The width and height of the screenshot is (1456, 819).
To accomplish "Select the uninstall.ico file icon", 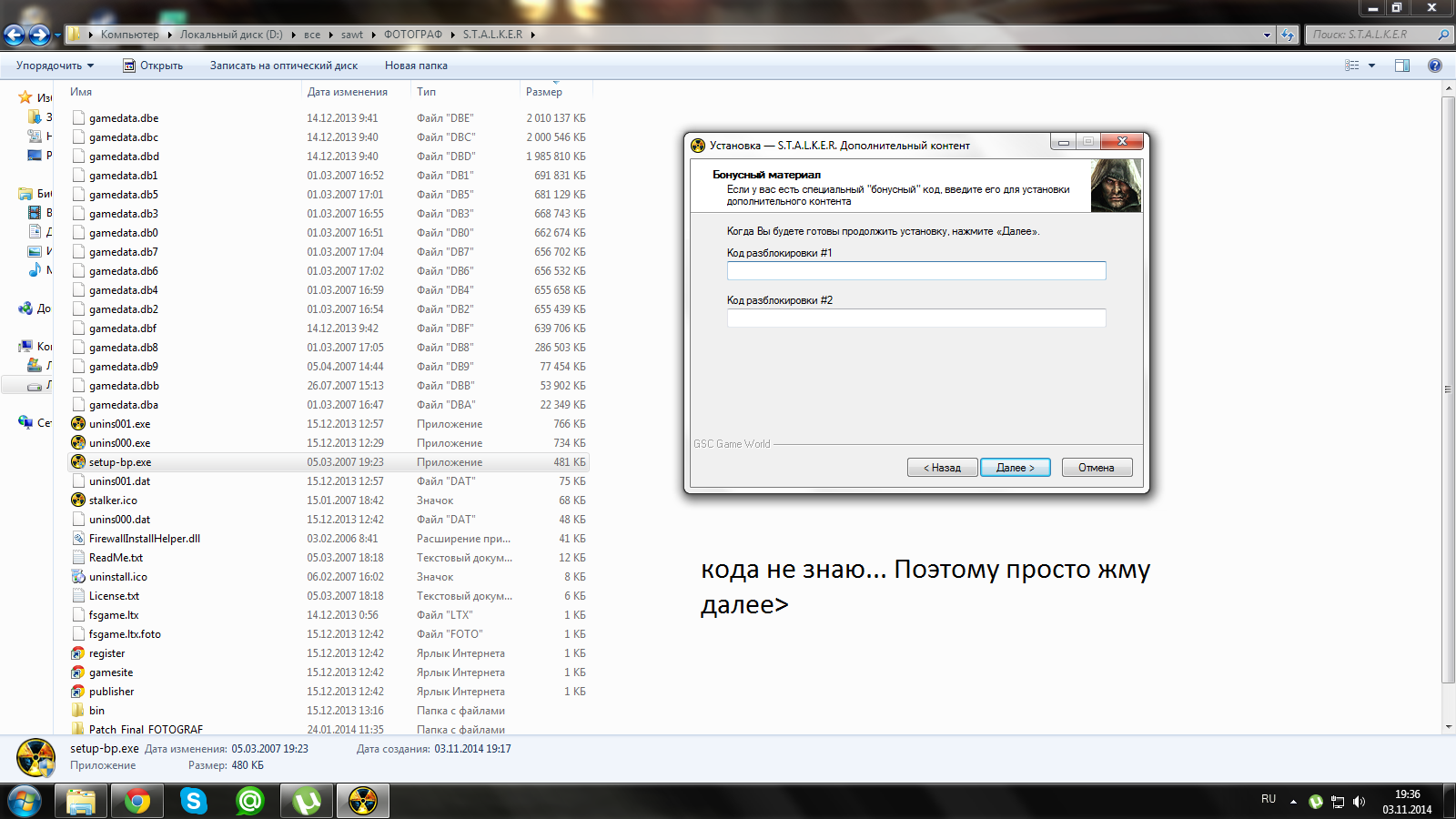I will (78, 577).
